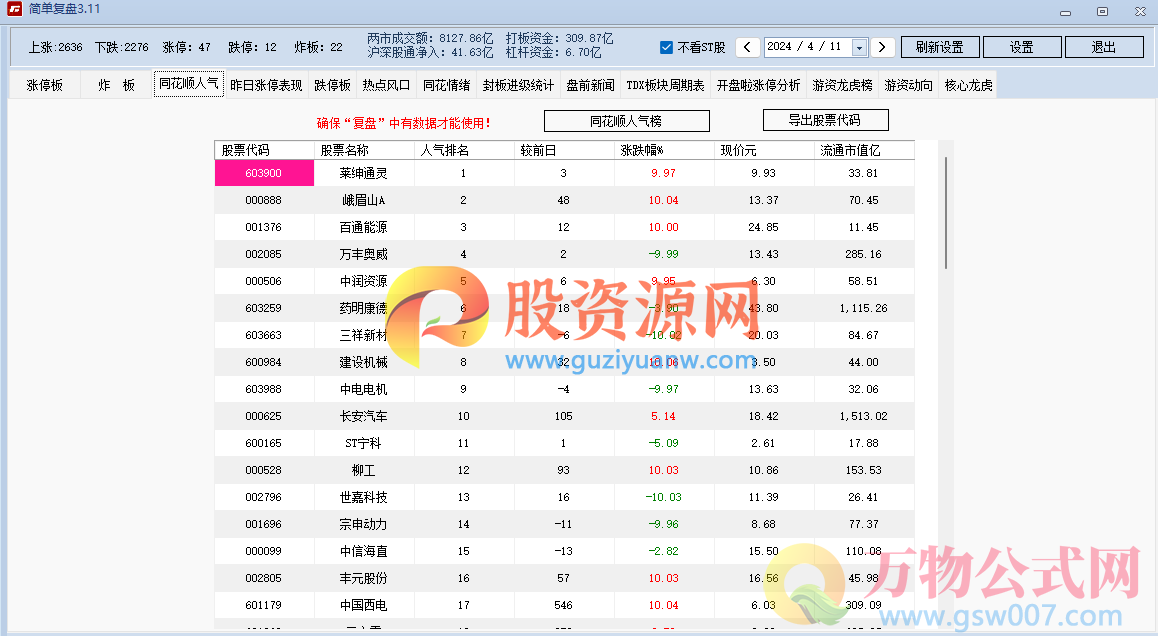1158x636 pixels.
Task: Switch to the 开盘啦涨停分析 tab
Action: 758,86
